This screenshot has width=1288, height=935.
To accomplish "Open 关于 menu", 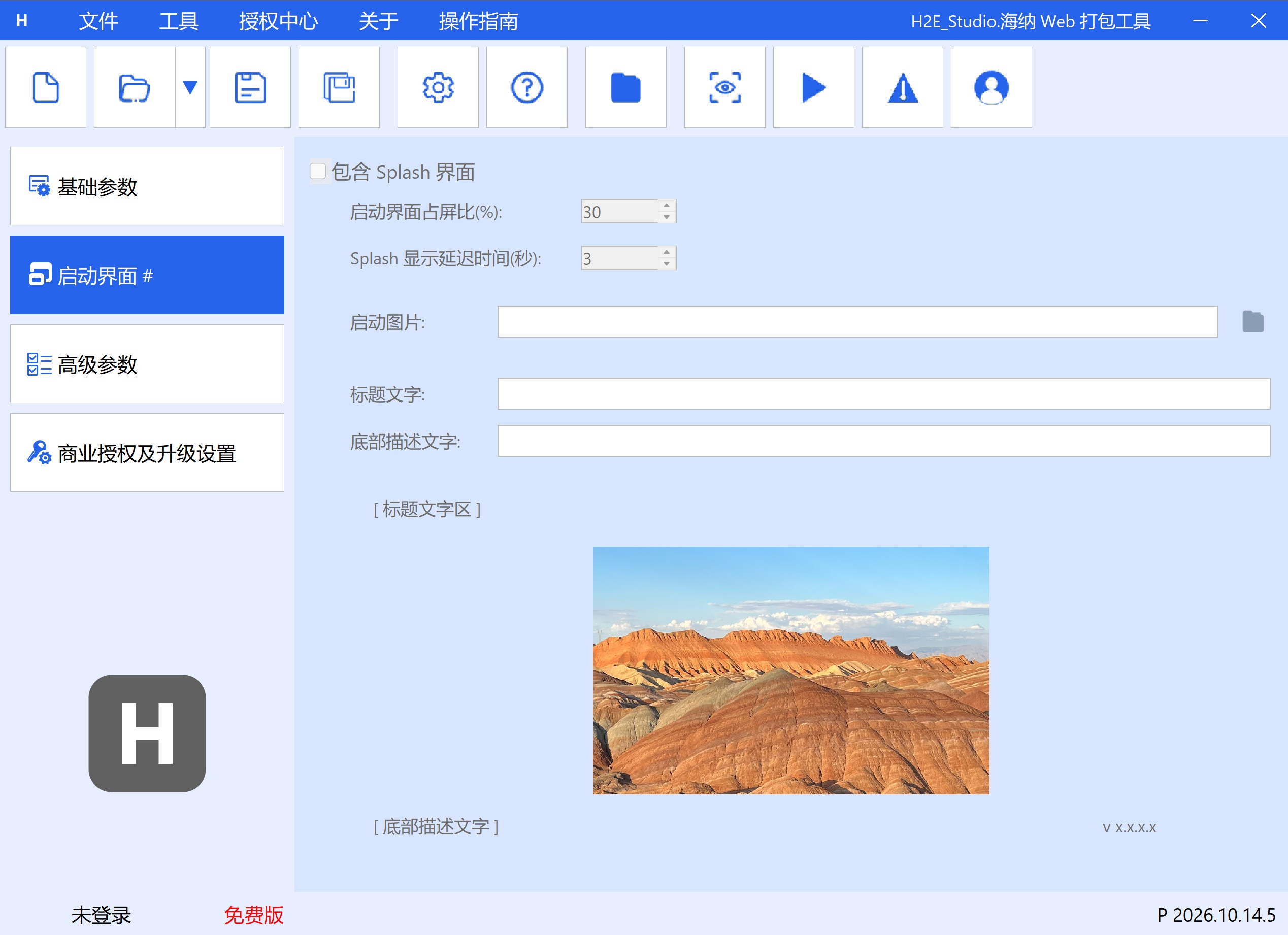I will point(378,21).
